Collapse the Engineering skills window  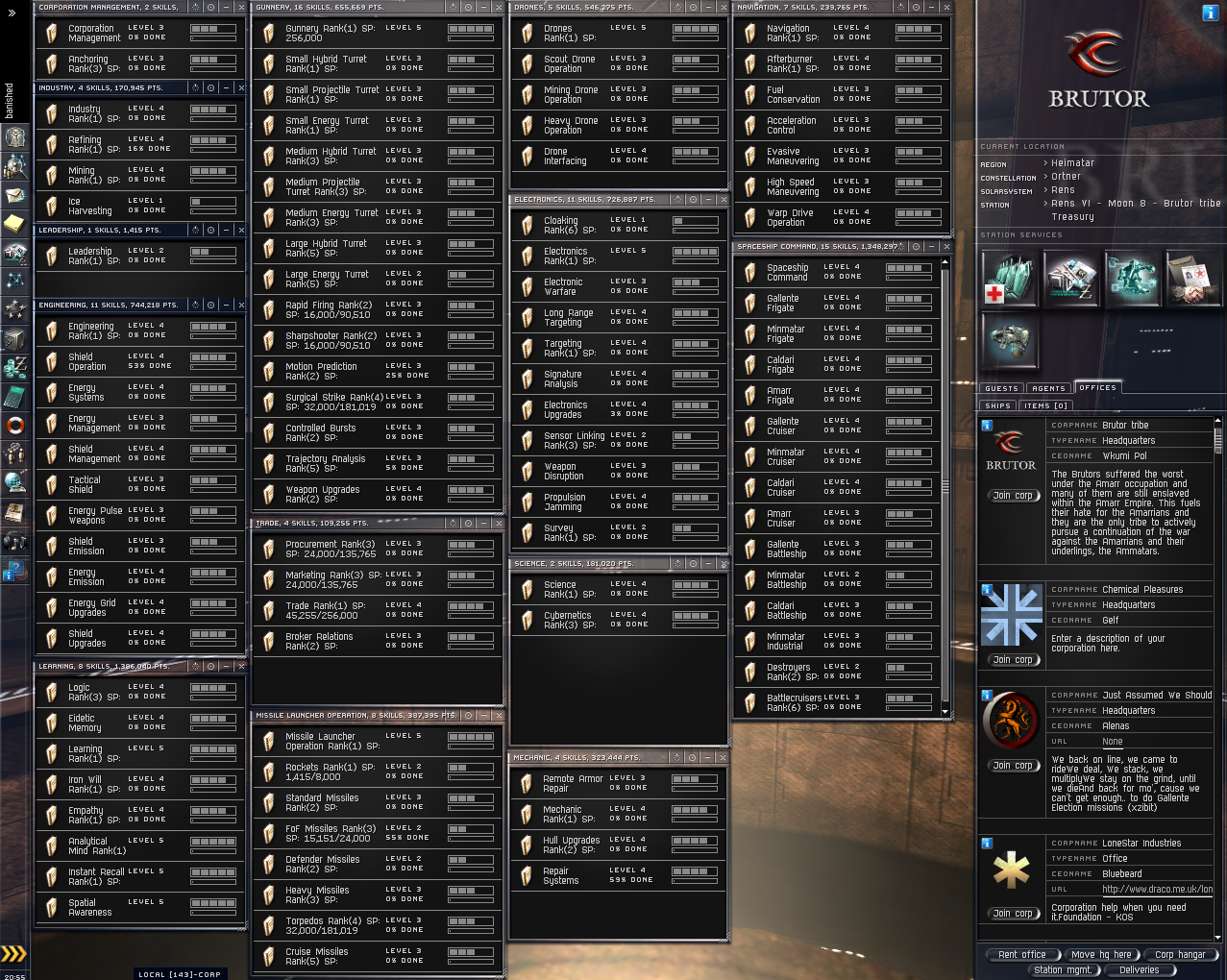(x=226, y=306)
